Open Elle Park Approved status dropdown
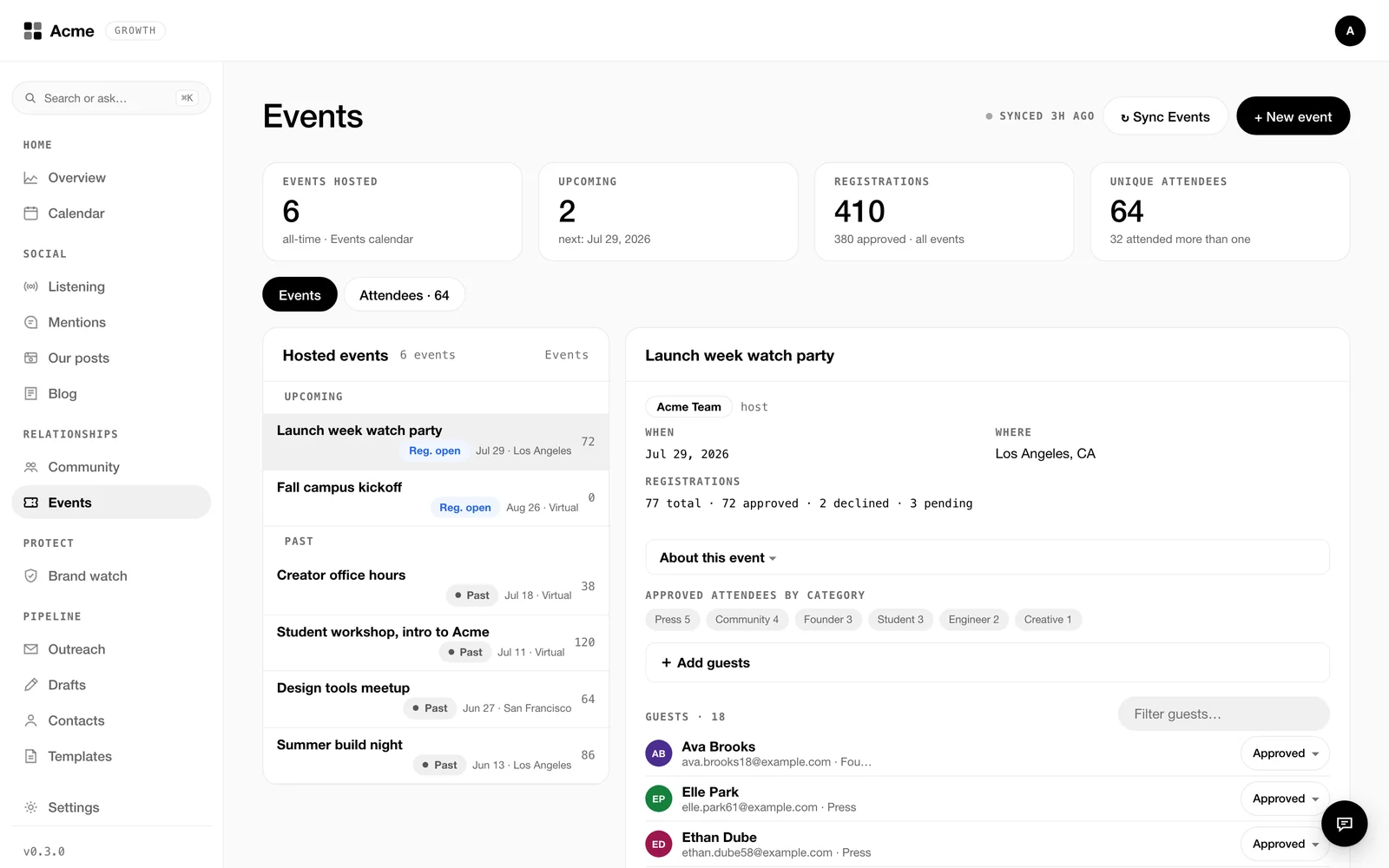The width and height of the screenshot is (1389, 868). (x=1285, y=799)
